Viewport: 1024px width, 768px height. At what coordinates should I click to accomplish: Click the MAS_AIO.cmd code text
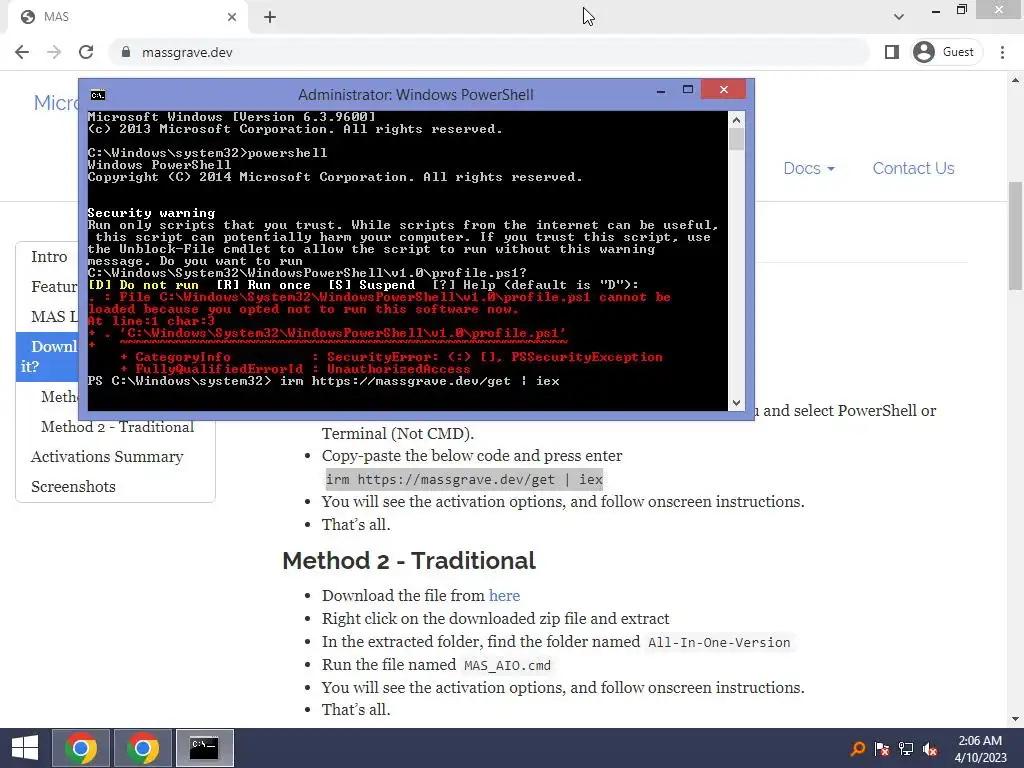tap(507, 665)
